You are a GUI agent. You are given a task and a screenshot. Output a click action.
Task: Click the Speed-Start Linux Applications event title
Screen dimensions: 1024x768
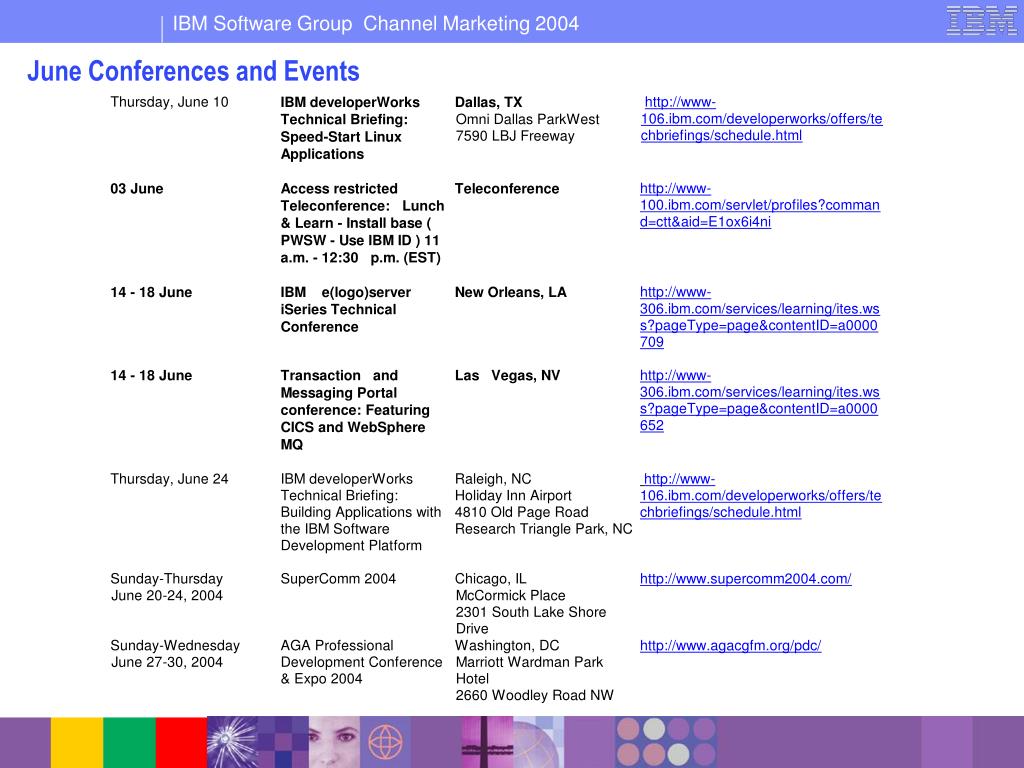pyautogui.click(x=351, y=128)
